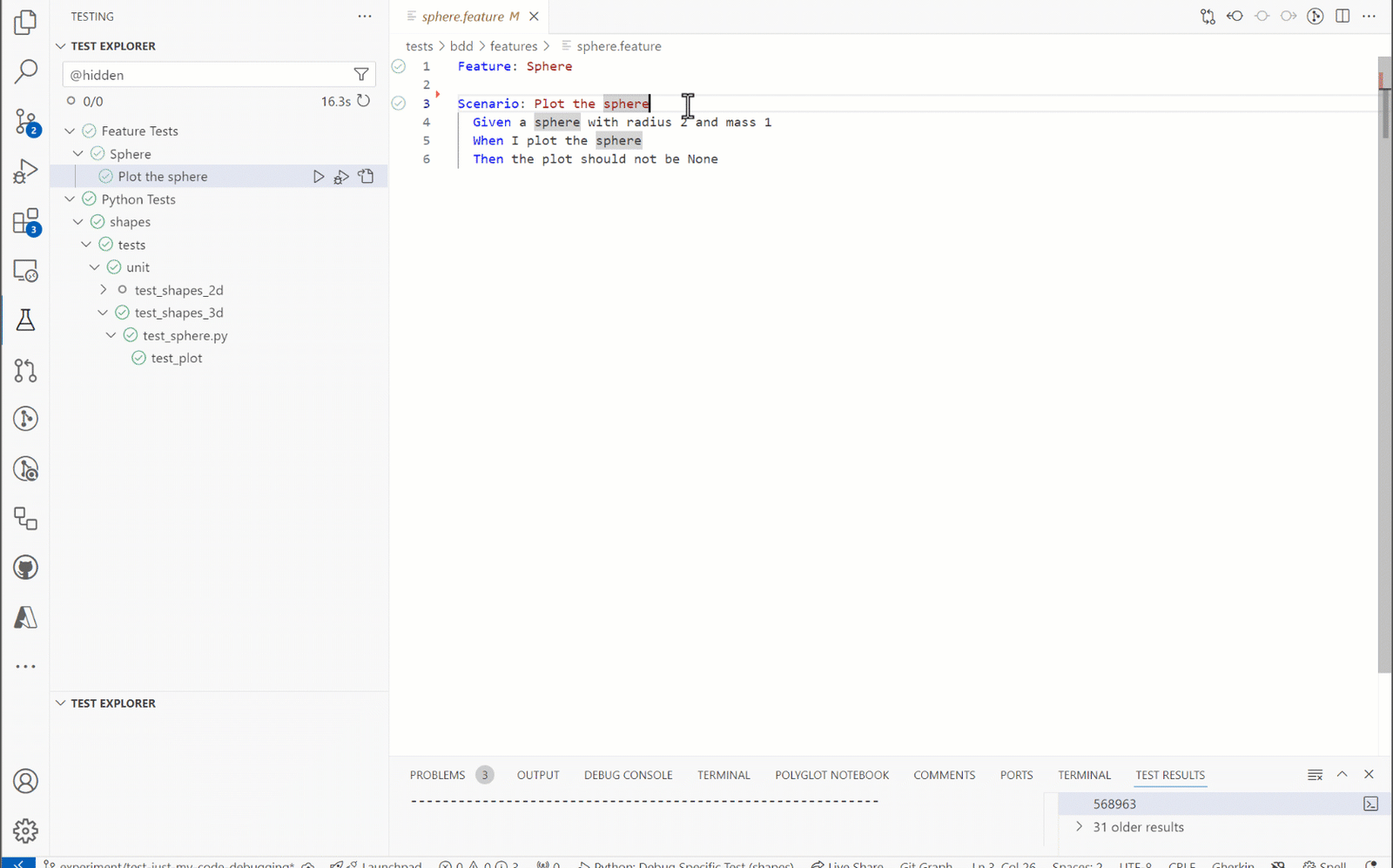Screen dimensions: 1393x868
Task: Open Accounts menu icon
Action: (25, 781)
